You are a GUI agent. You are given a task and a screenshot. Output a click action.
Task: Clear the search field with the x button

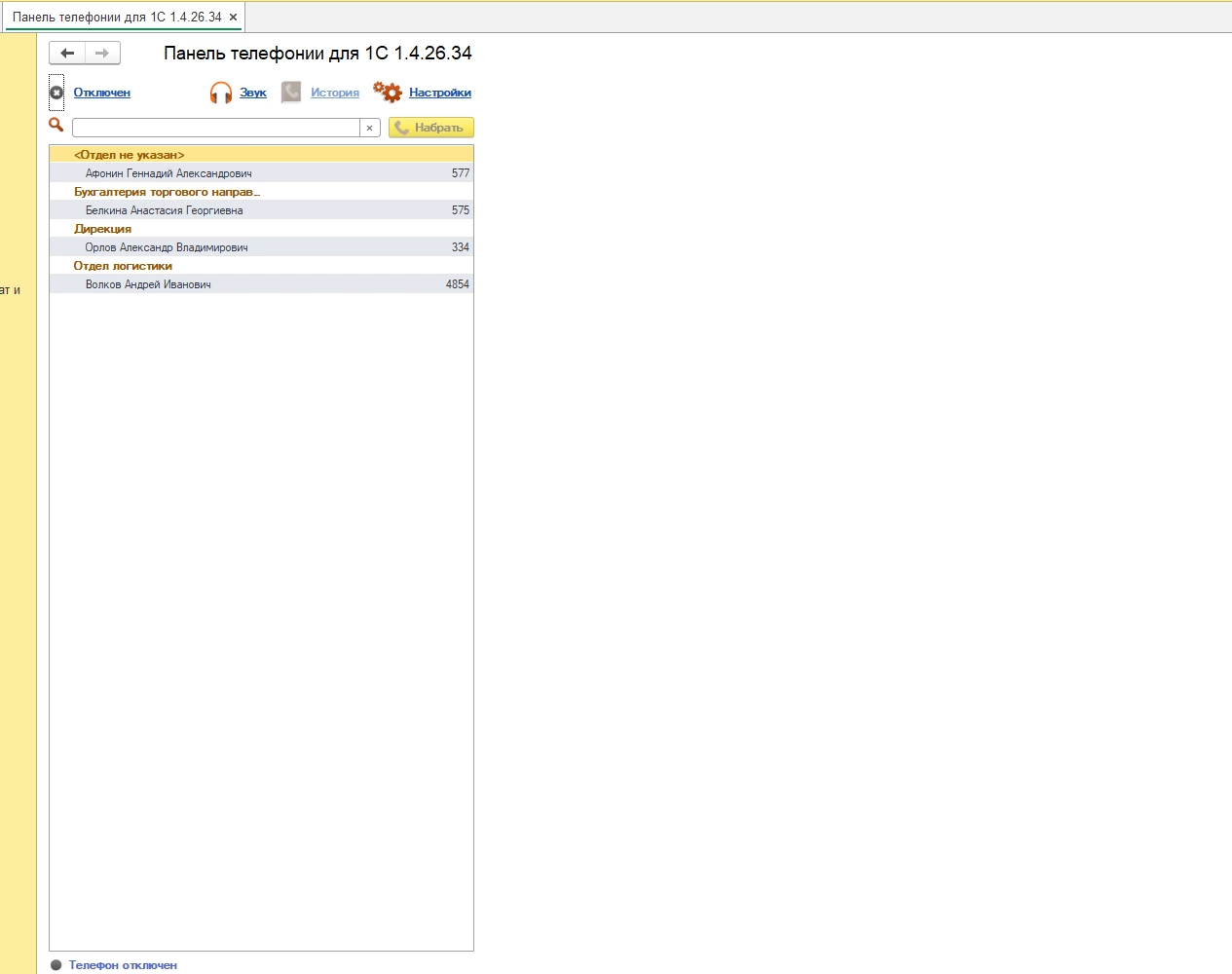point(370,128)
